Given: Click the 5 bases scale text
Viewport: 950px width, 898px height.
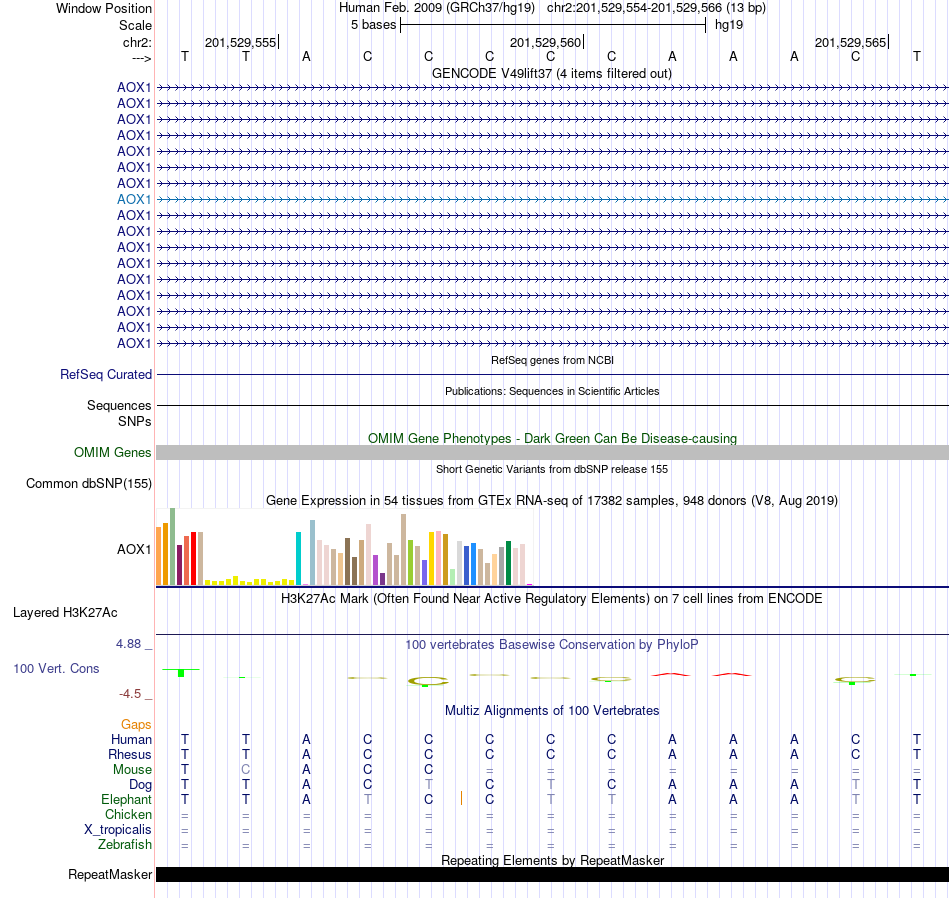Looking at the screenshot, I should pos(373,25).
